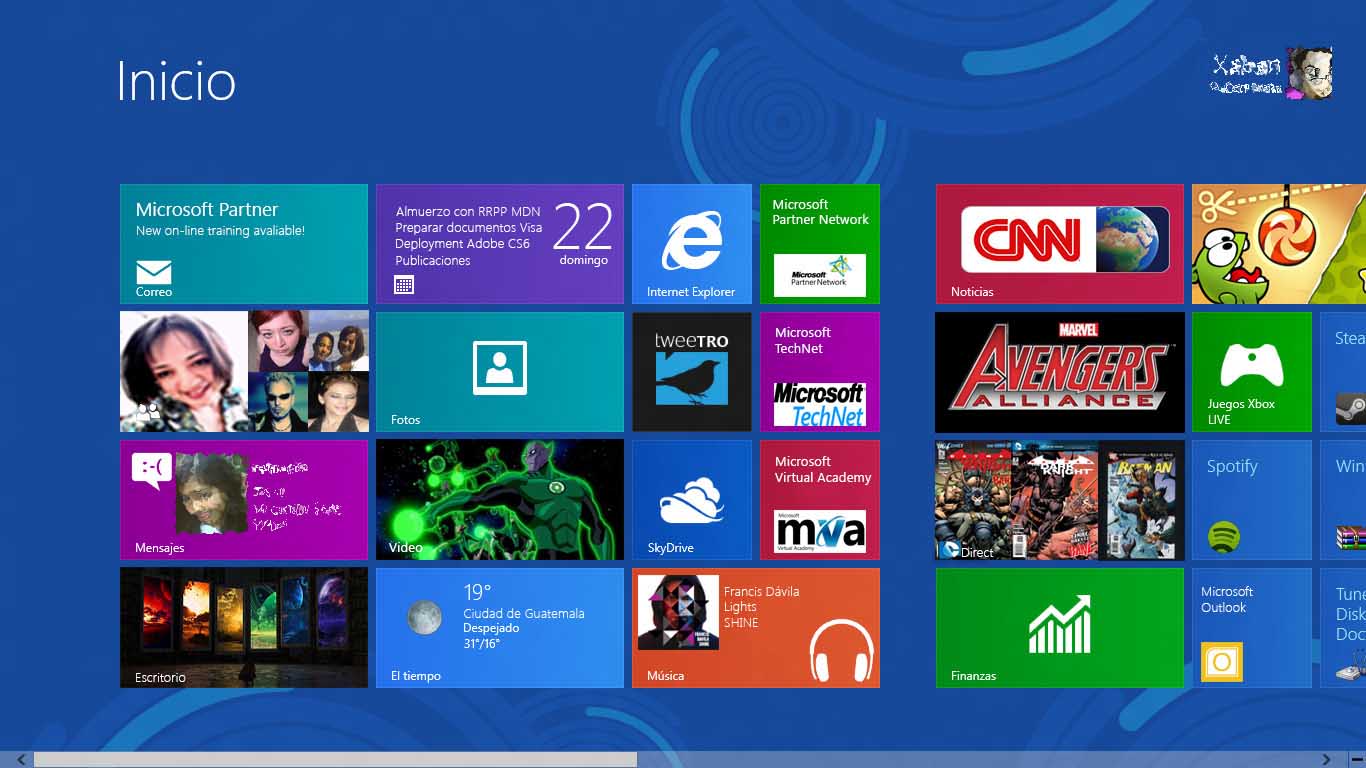Open the calendar tile showing 22 domingo

click(x=500, y=244)
